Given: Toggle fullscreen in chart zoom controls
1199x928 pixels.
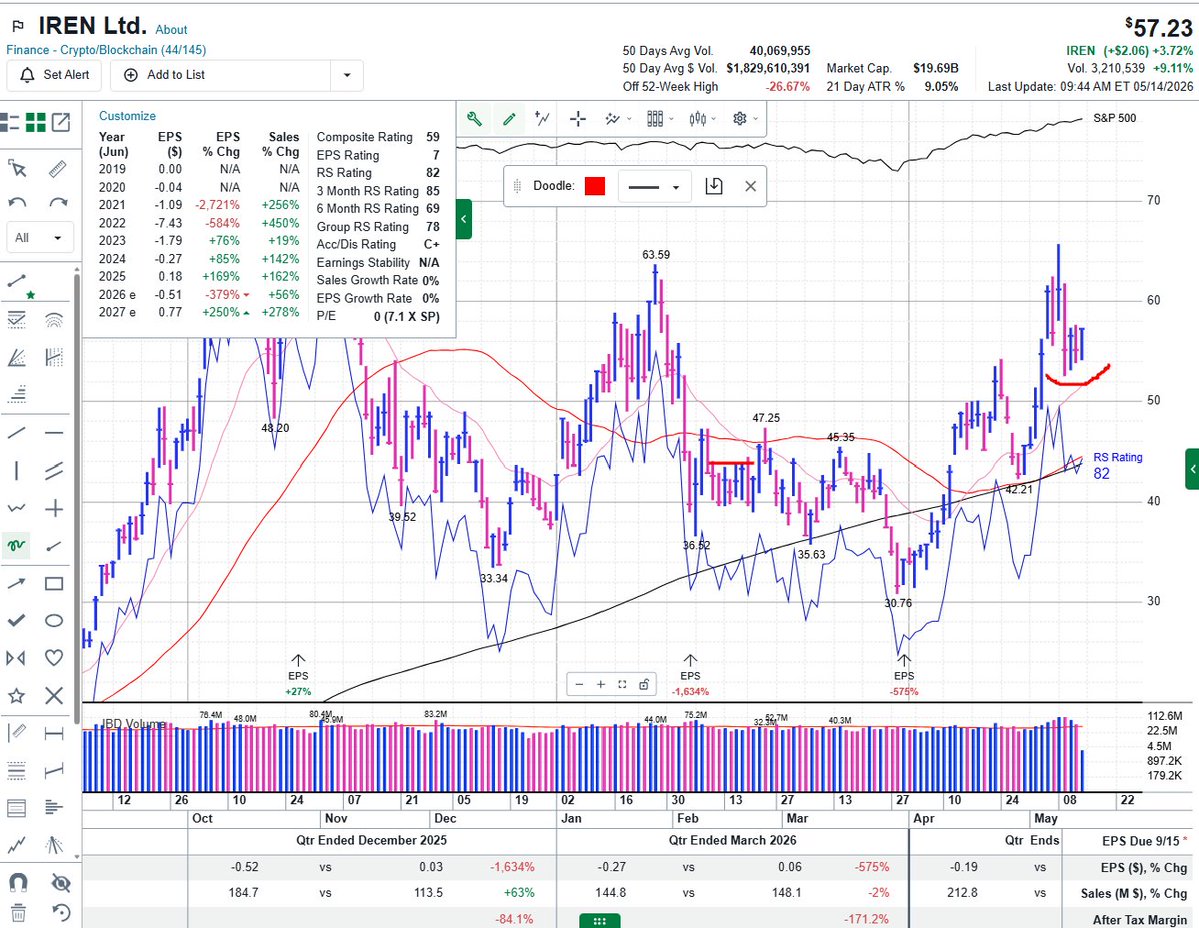Looking at the screenshot, I should coord(622,684).
